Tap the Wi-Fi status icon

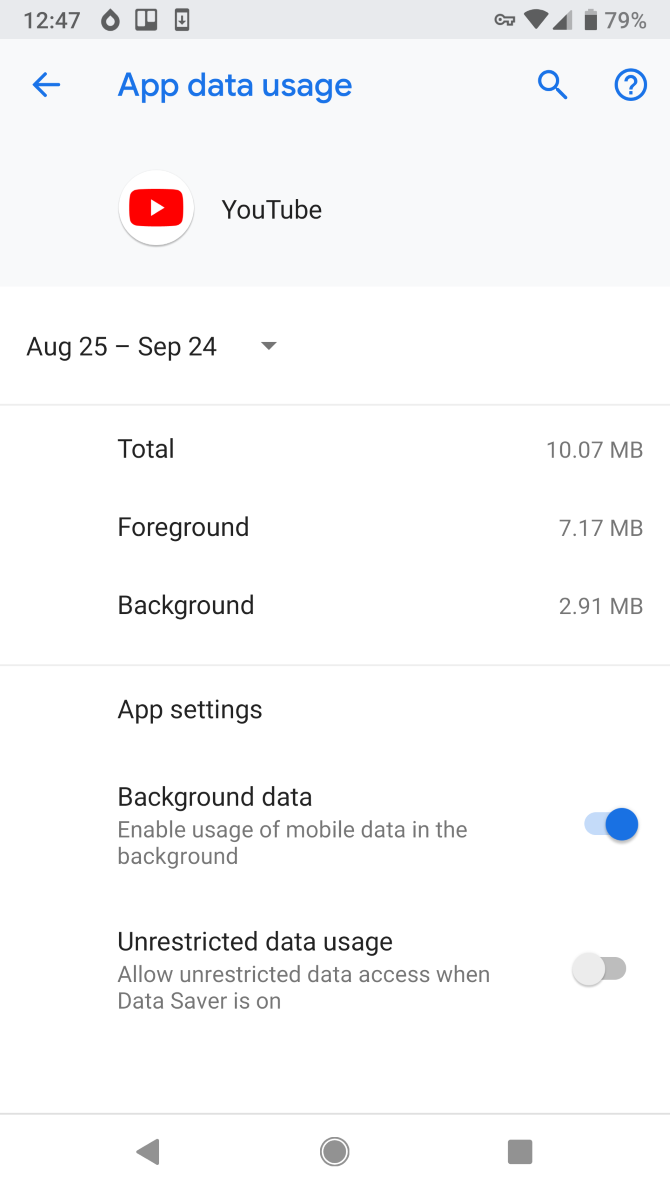pyautogui.click(x=536, y=20)
